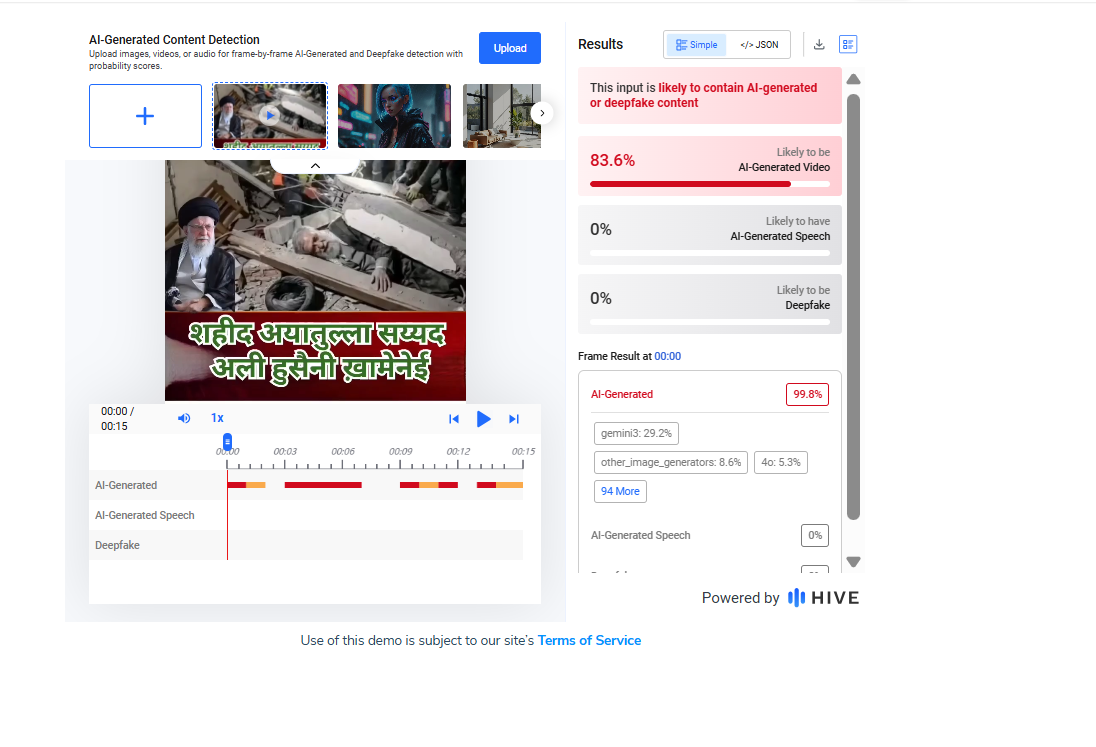
Task: Expand the 94 More sources
Action: (620, 491)
